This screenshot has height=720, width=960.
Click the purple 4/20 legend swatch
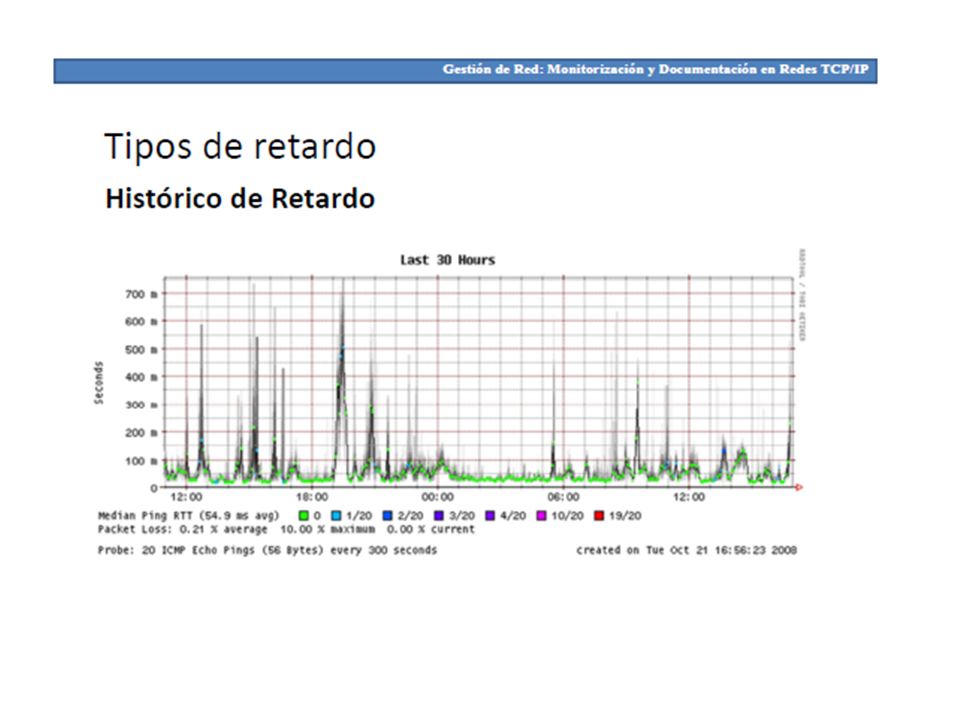[490, 516]
